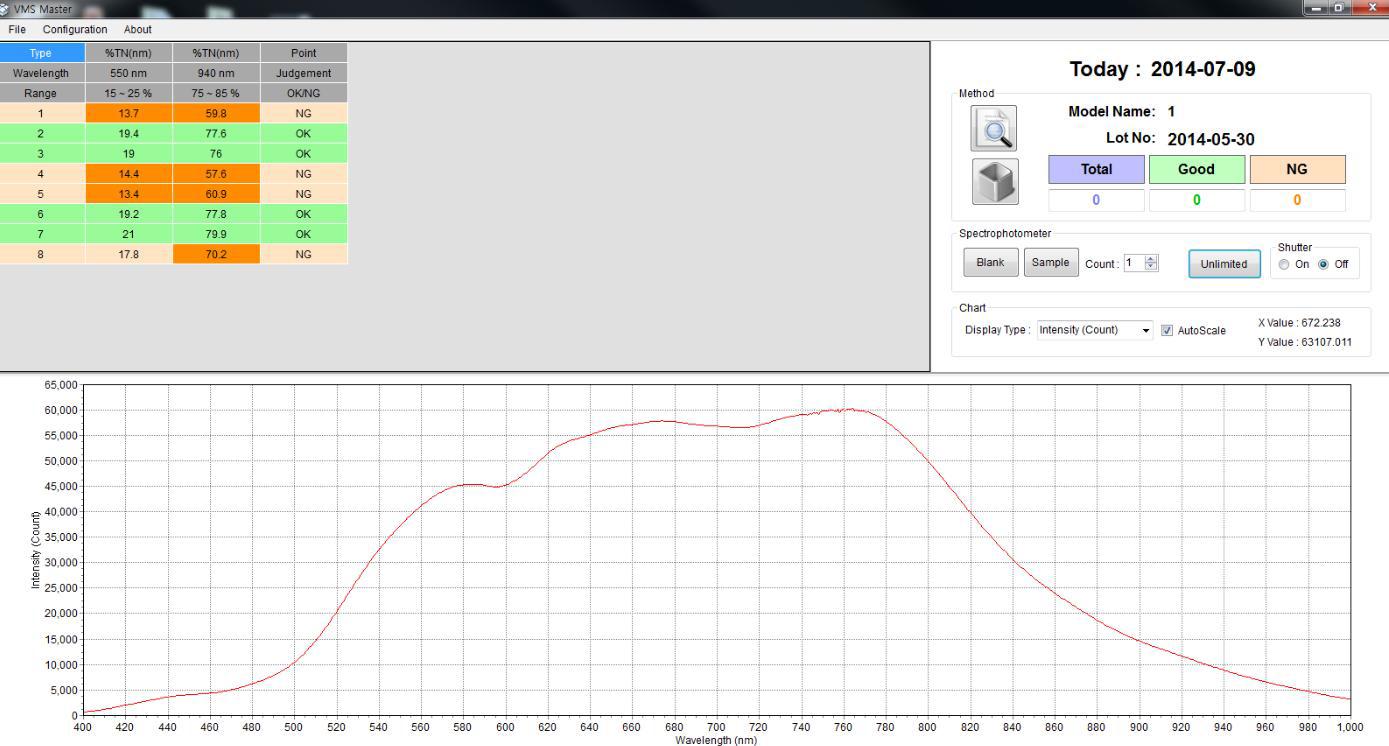
Task: Click the Count input field
Action: (1134, 263)
